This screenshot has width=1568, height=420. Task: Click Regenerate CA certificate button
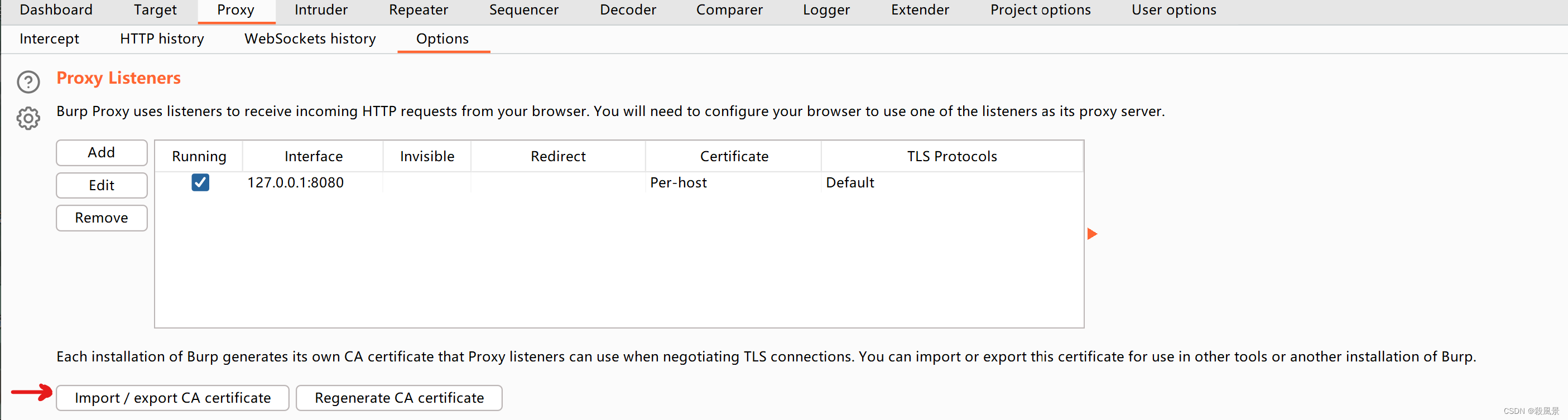coord(398,398)
